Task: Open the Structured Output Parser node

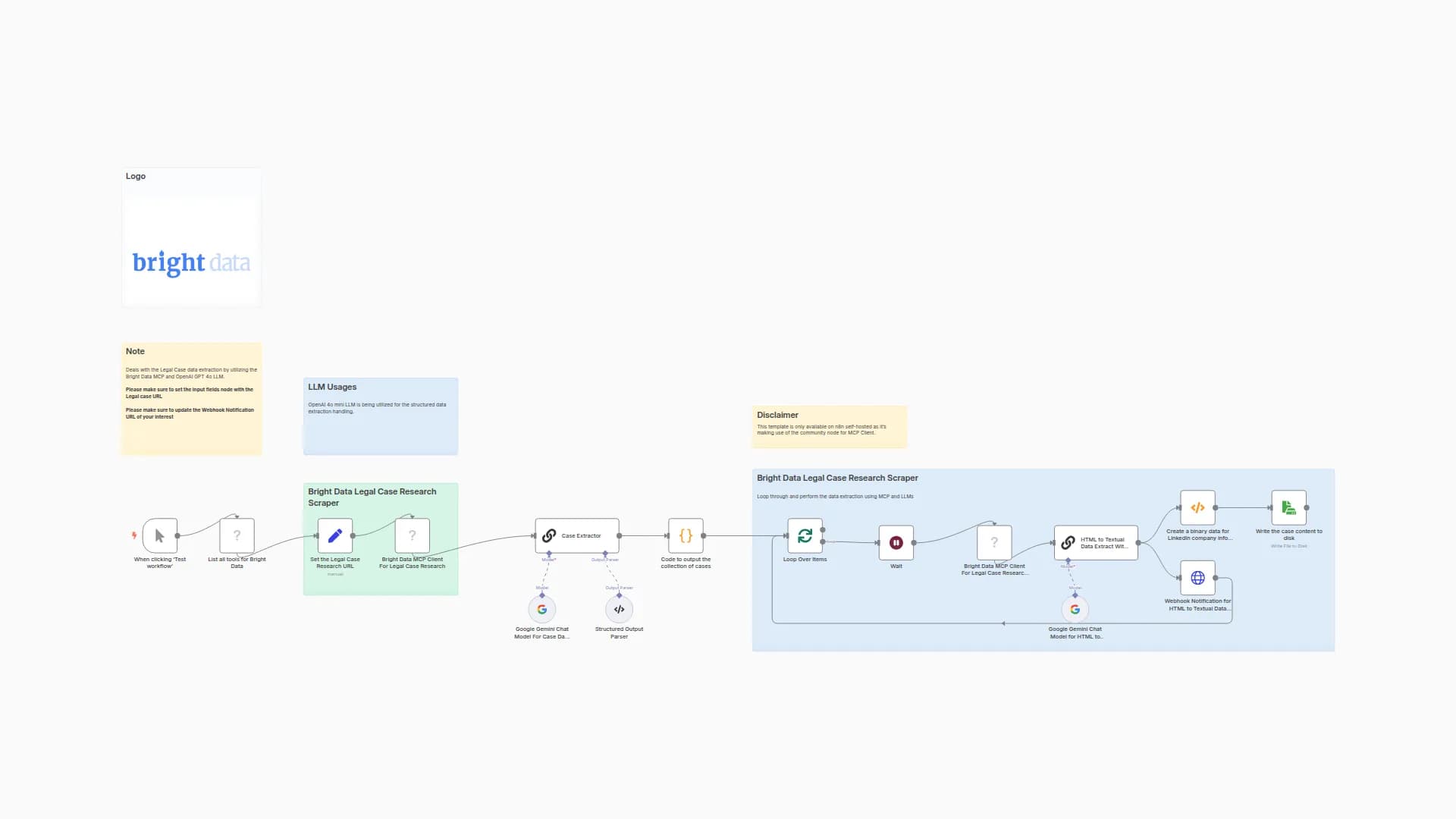Action: (619, 609)
